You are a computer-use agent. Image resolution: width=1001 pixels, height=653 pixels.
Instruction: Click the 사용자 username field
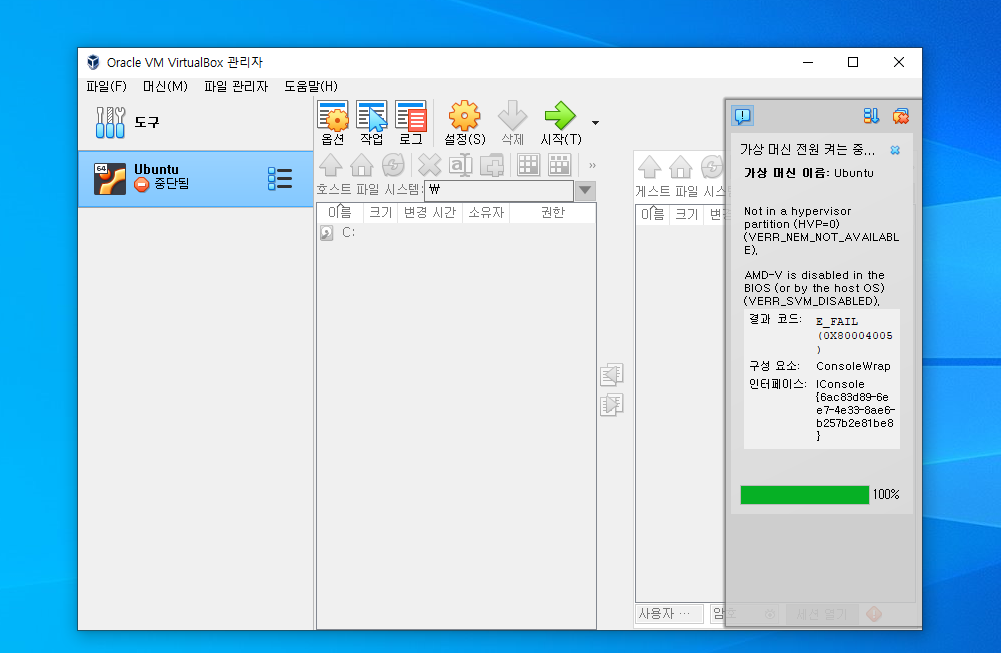pos(669,614)
